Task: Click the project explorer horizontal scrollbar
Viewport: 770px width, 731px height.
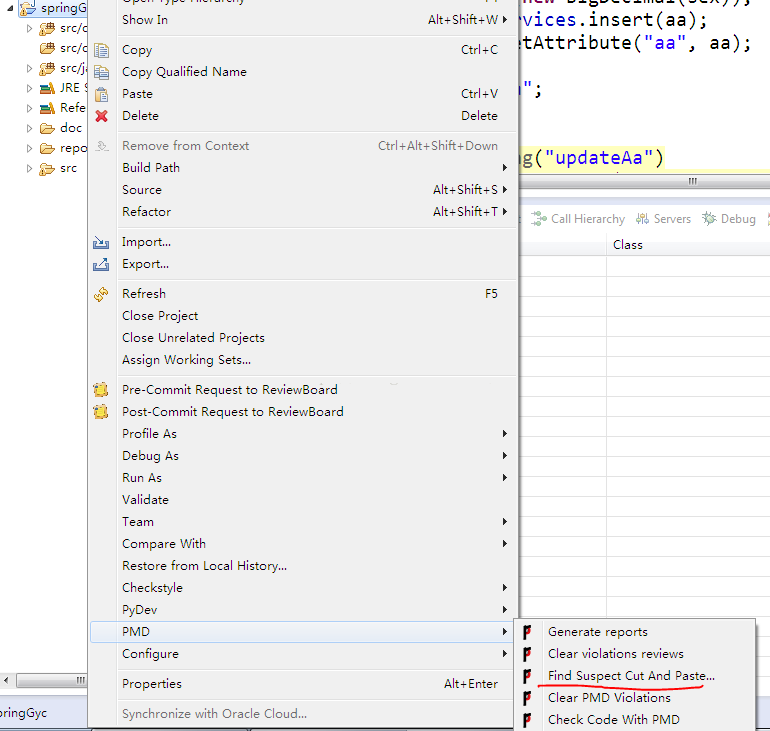Action: coord(51,680)
